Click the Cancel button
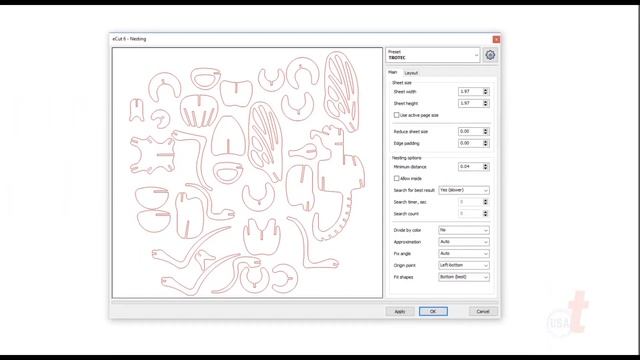 pyautogui.click(x=483, y=311)
